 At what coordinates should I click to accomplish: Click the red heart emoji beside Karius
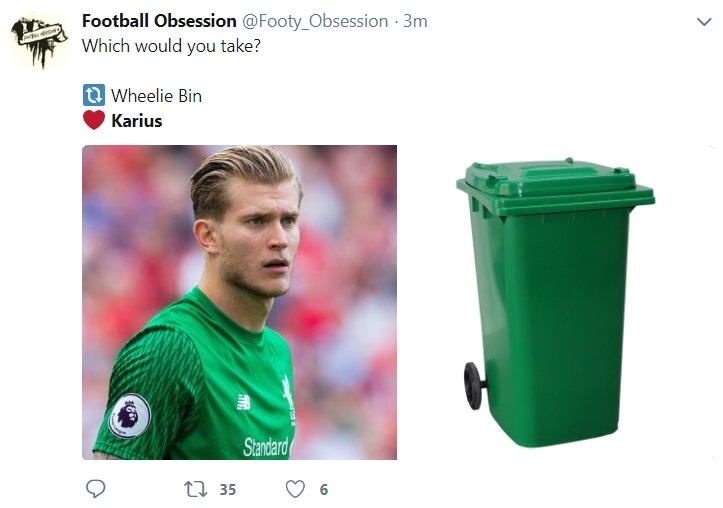(x=93, y=121)
